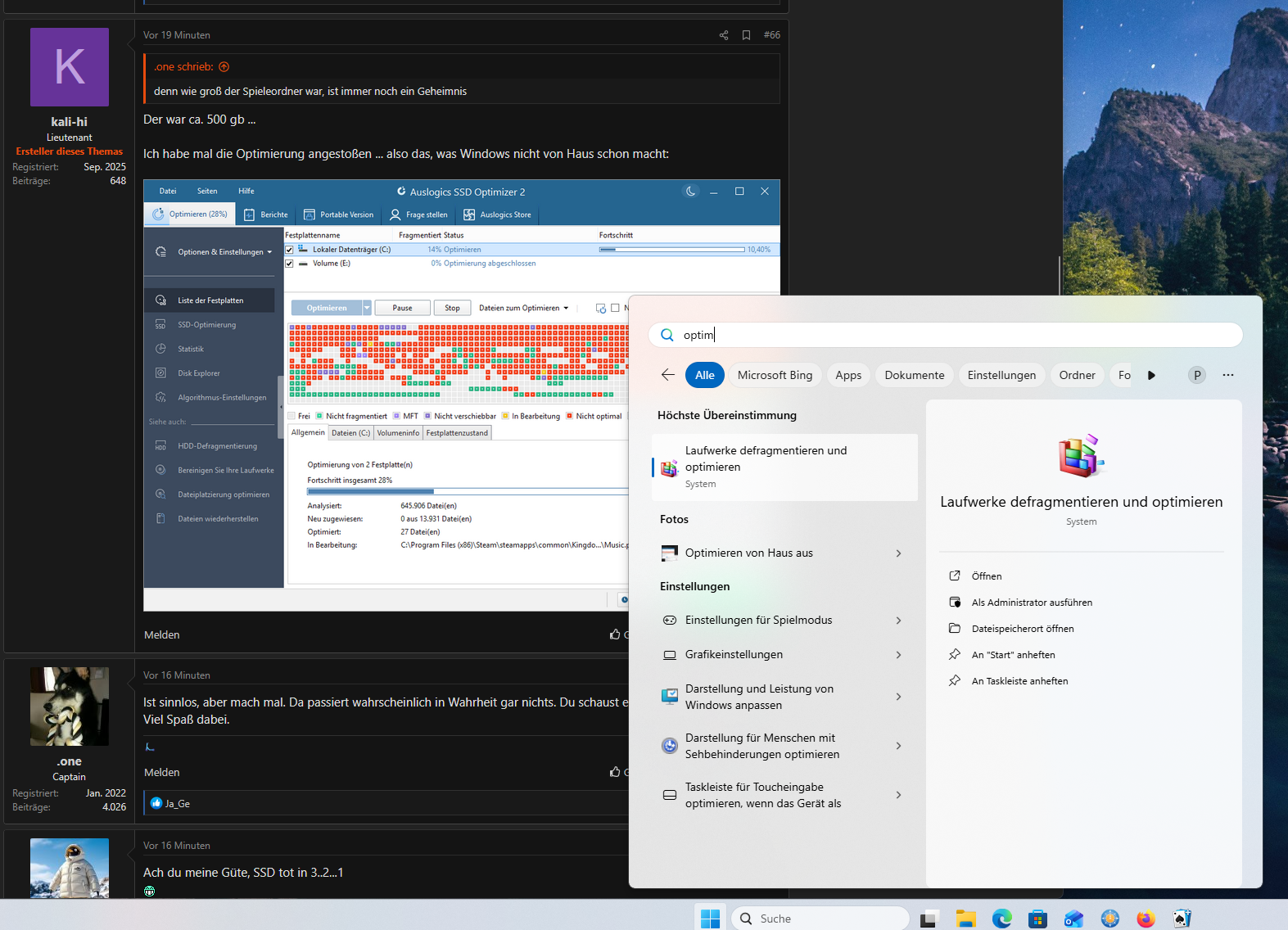Open File Explorer taskbar icon
Viewport: 1288px width, 930px height.
pyautogui.click(x=965, y=919)
